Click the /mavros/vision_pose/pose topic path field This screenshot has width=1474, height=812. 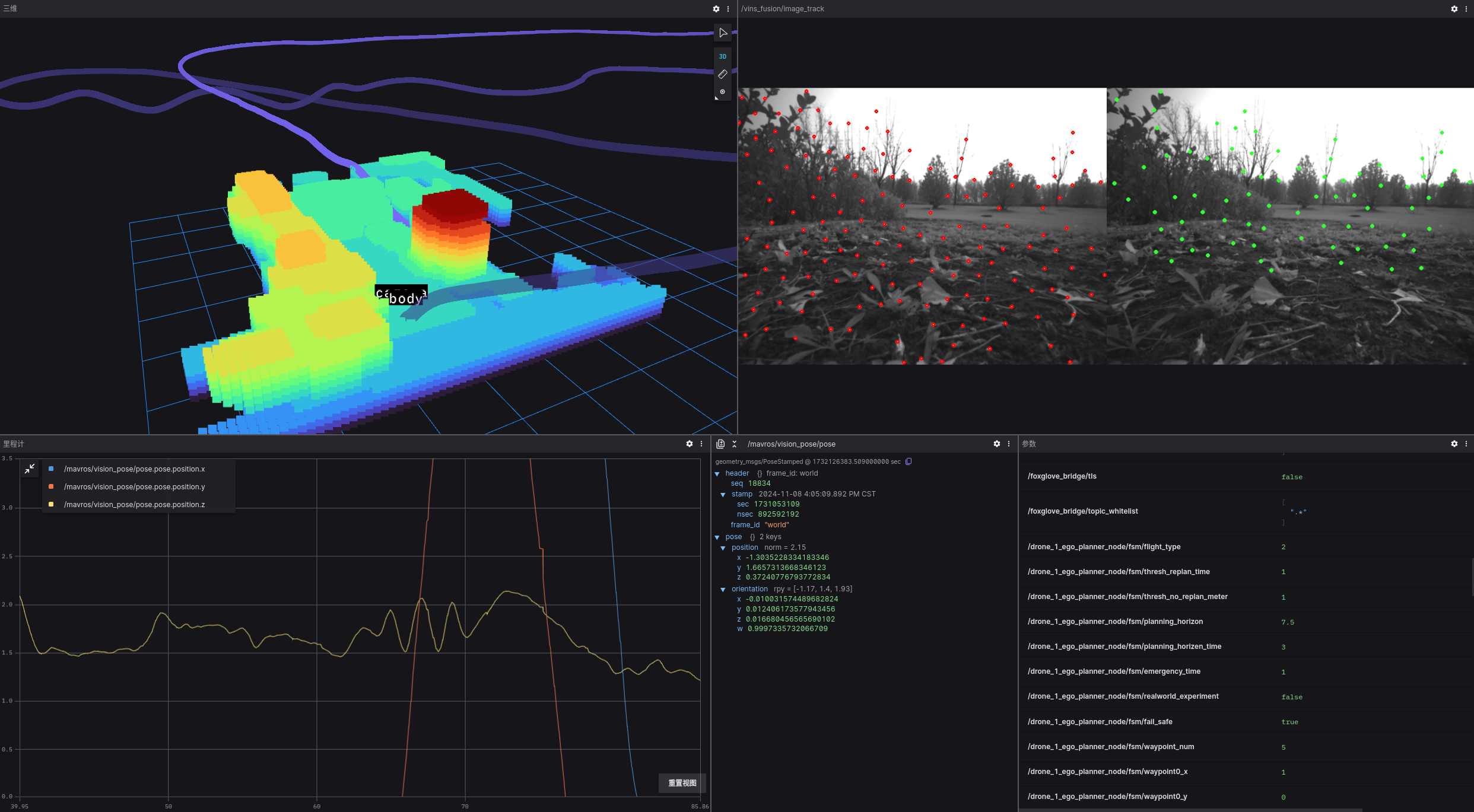791,444
